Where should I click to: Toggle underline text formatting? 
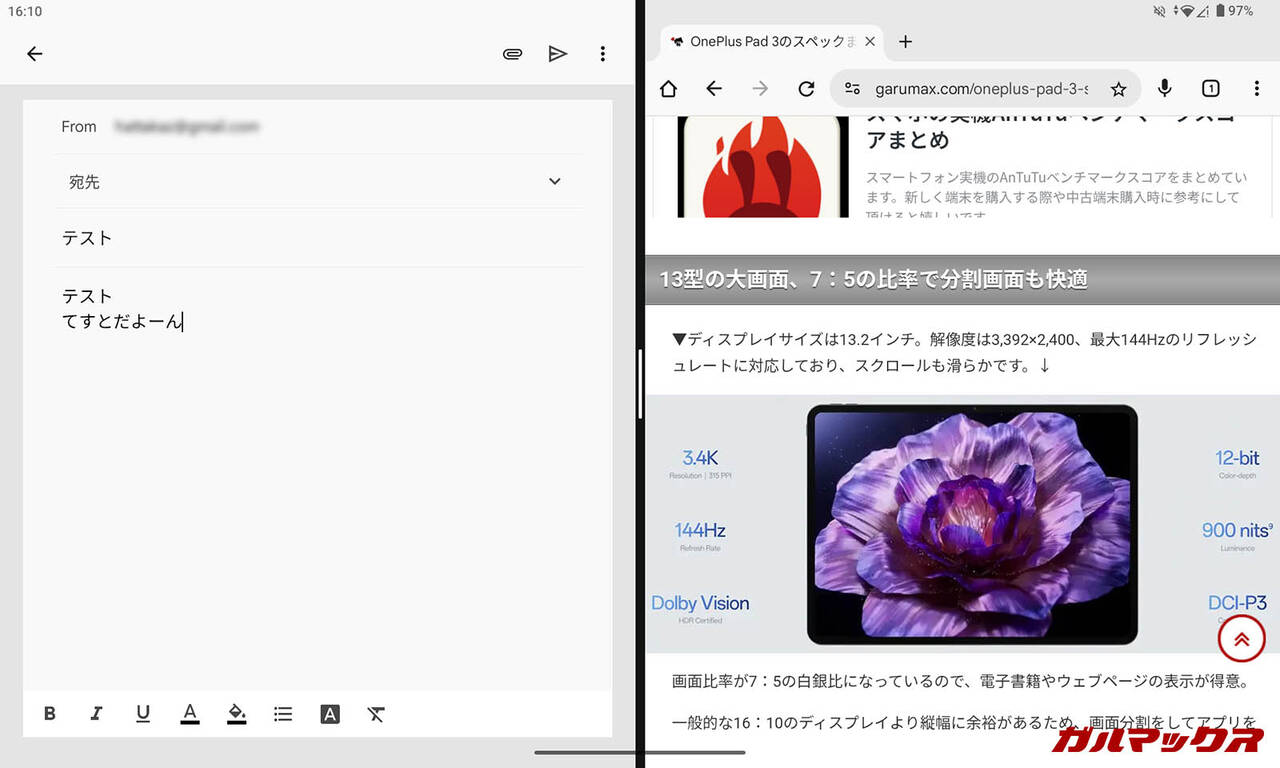point(143,714)
